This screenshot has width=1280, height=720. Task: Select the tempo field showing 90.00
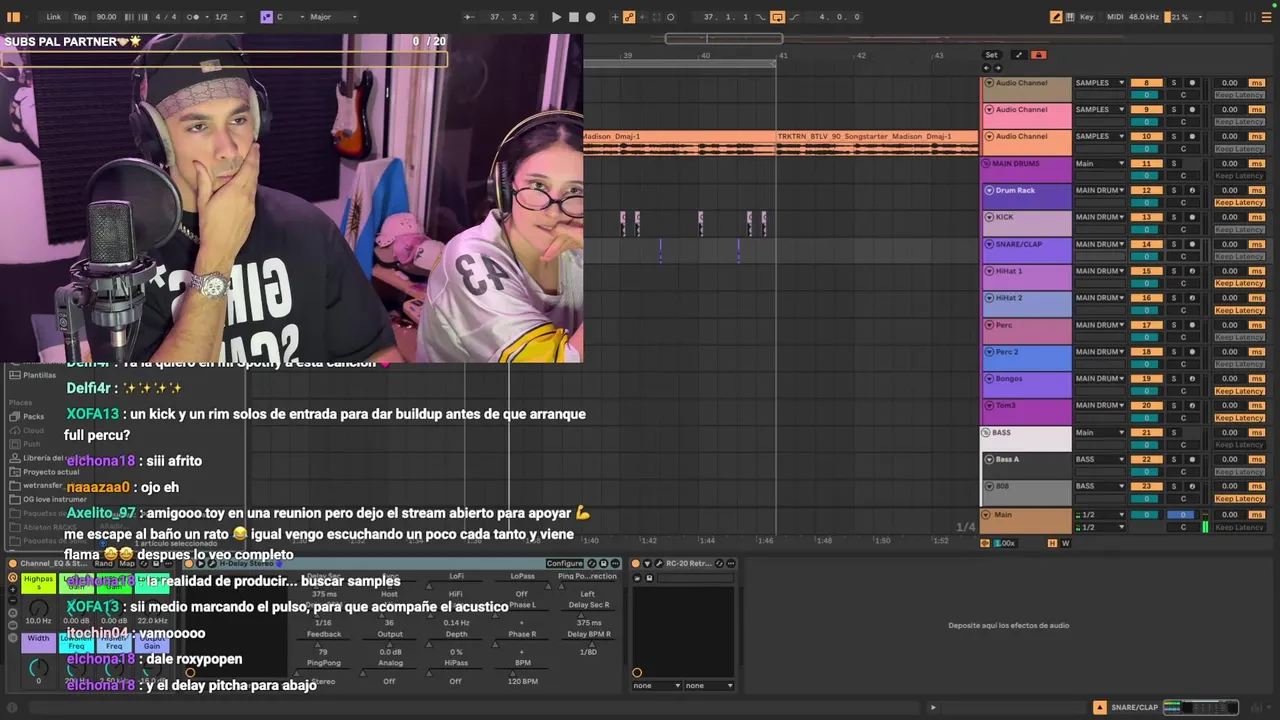(x=106, y=17)
